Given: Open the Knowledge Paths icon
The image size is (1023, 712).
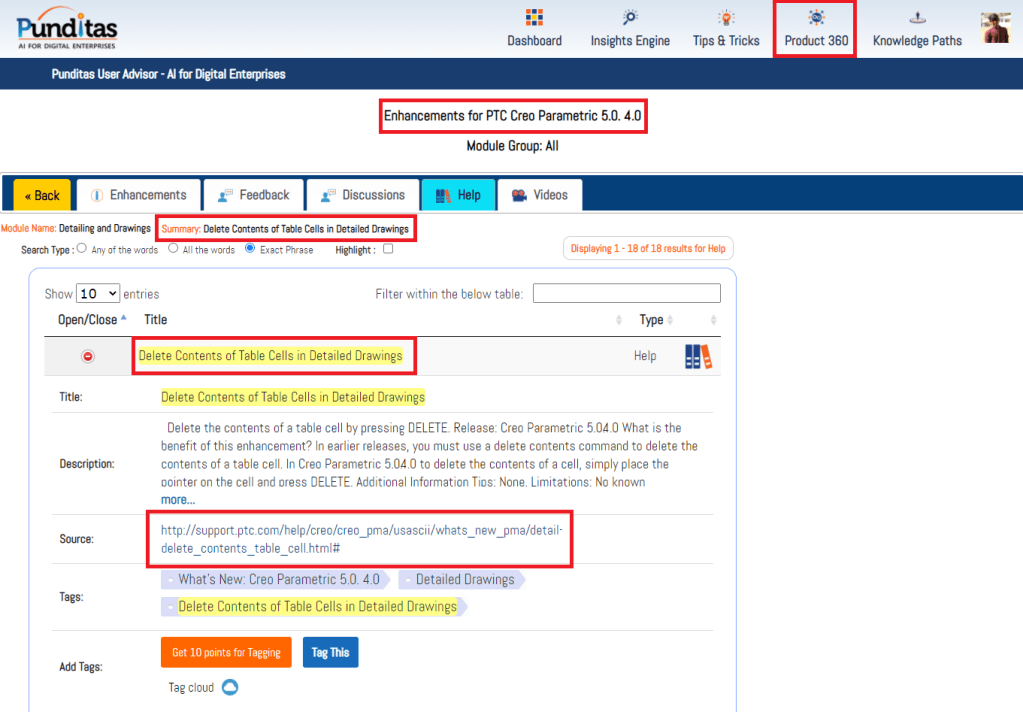Looking at the screenshot, I should 917,18.
